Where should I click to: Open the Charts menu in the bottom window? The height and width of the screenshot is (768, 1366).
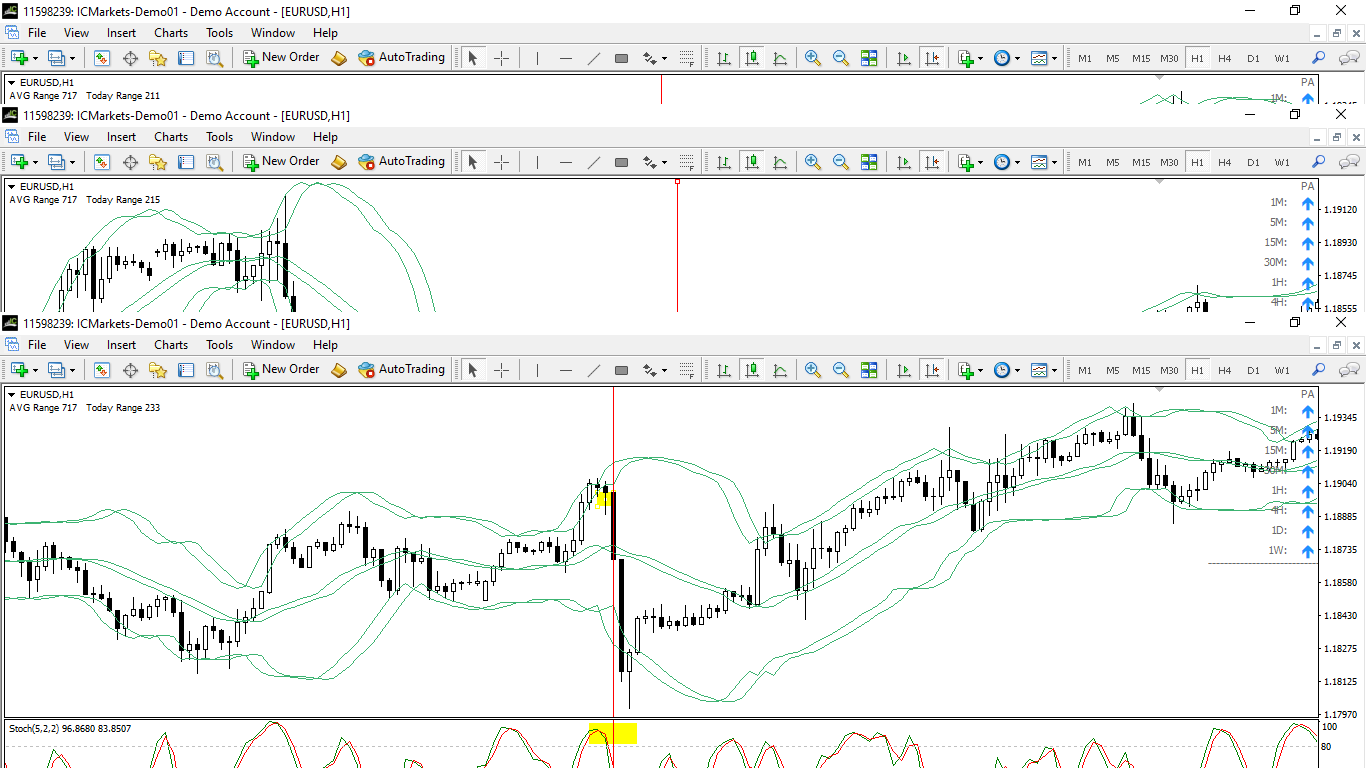pyautogui.click(x=171, y=345)
